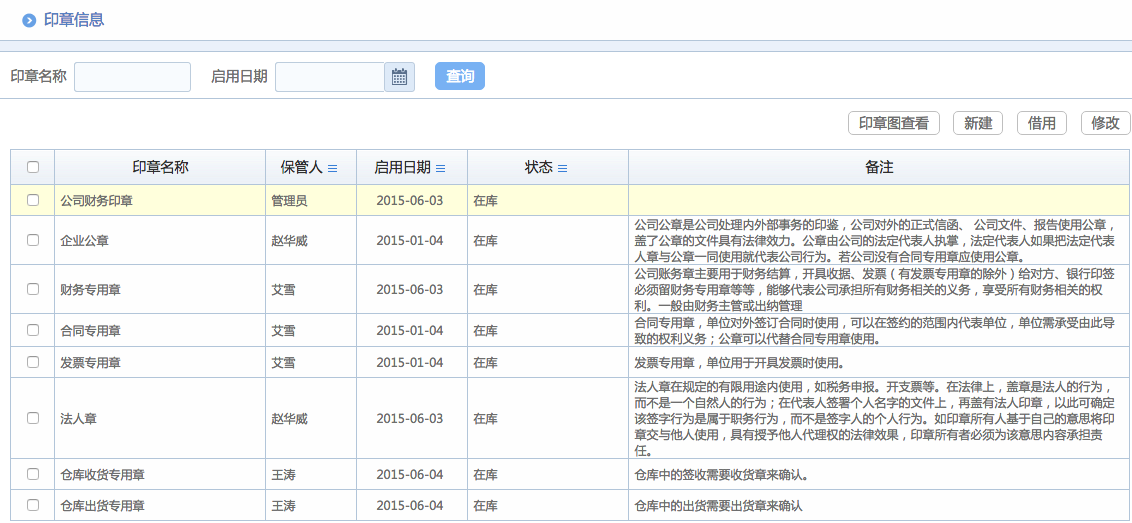Click the 新建 button

click(978, 123)
